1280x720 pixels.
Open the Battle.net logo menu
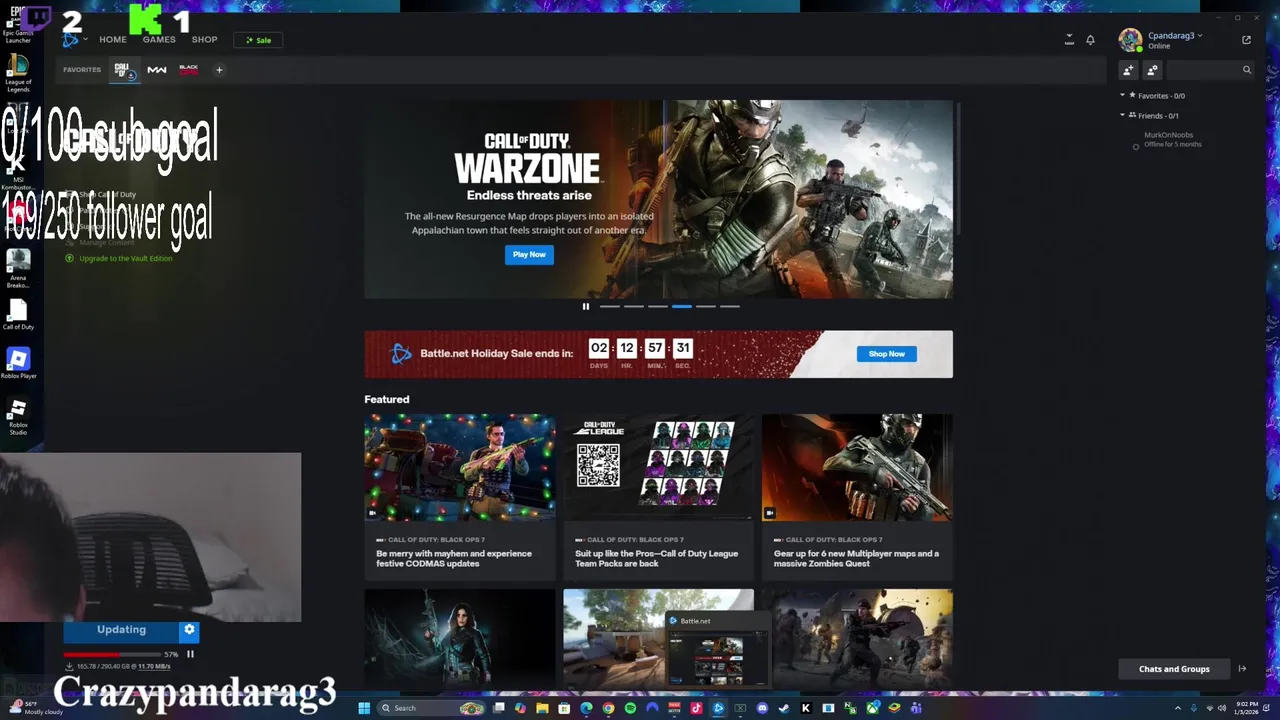(72, 40)
